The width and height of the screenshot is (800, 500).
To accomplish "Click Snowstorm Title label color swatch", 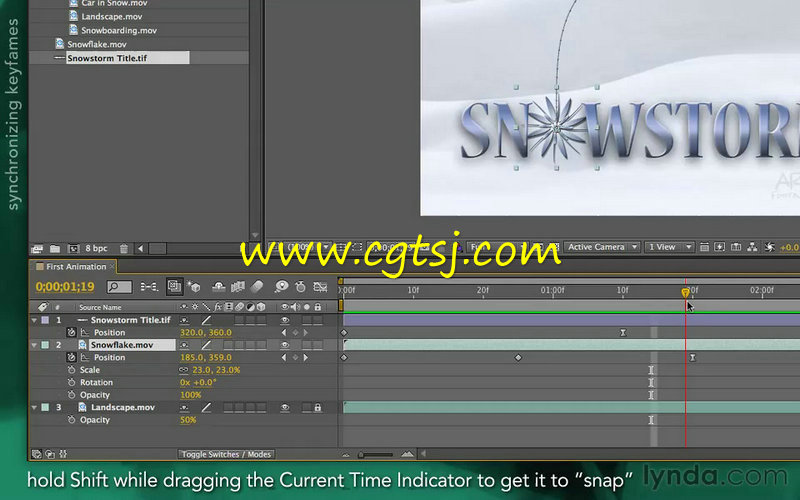I will pyautogui.click(x=45, y=320).
